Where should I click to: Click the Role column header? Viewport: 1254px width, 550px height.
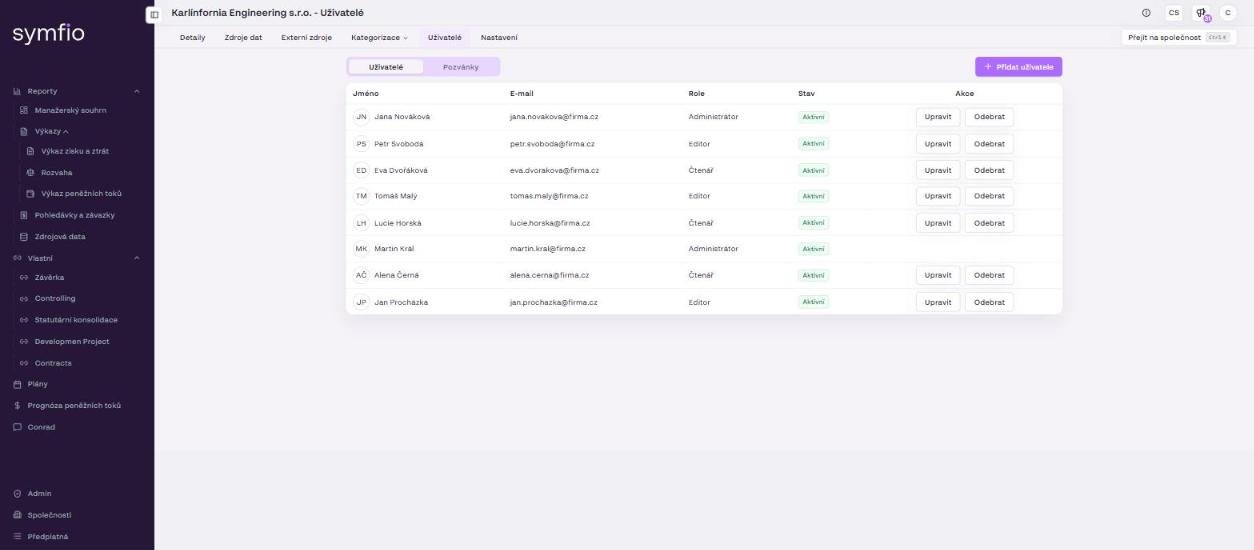pos(697,93)
